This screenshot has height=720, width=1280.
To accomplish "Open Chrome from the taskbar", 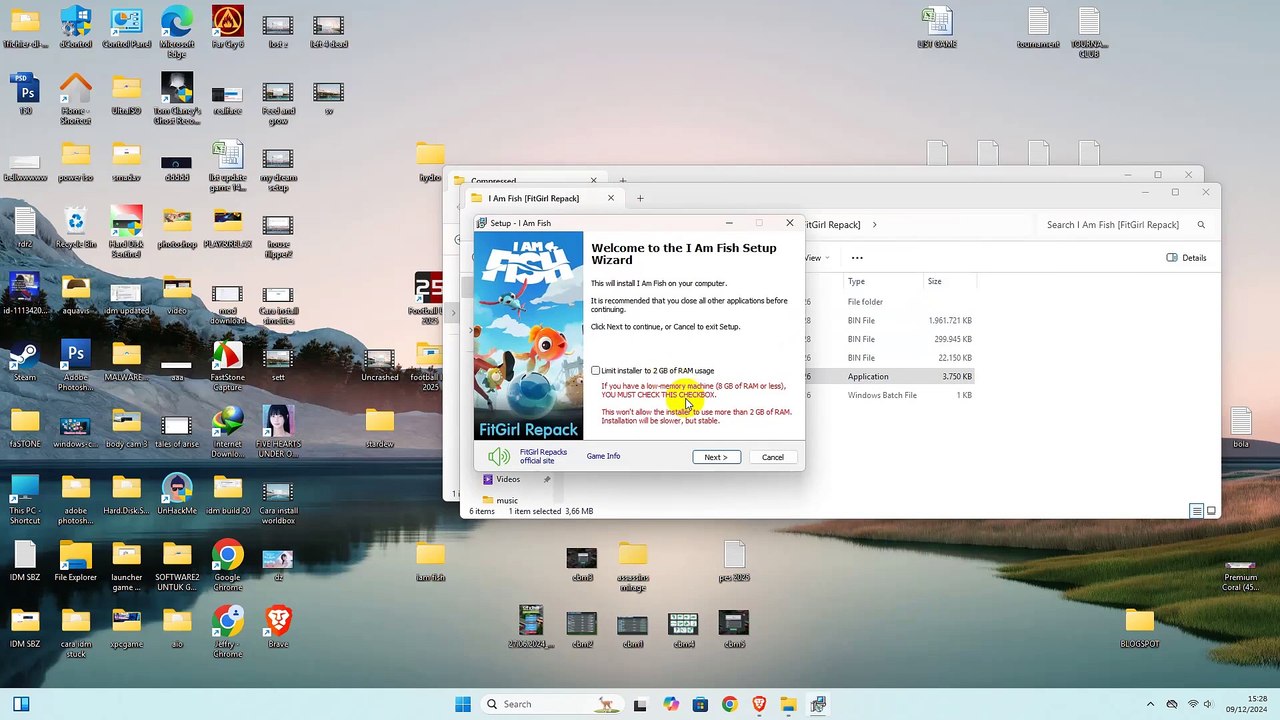I will (x=729, y=704).
